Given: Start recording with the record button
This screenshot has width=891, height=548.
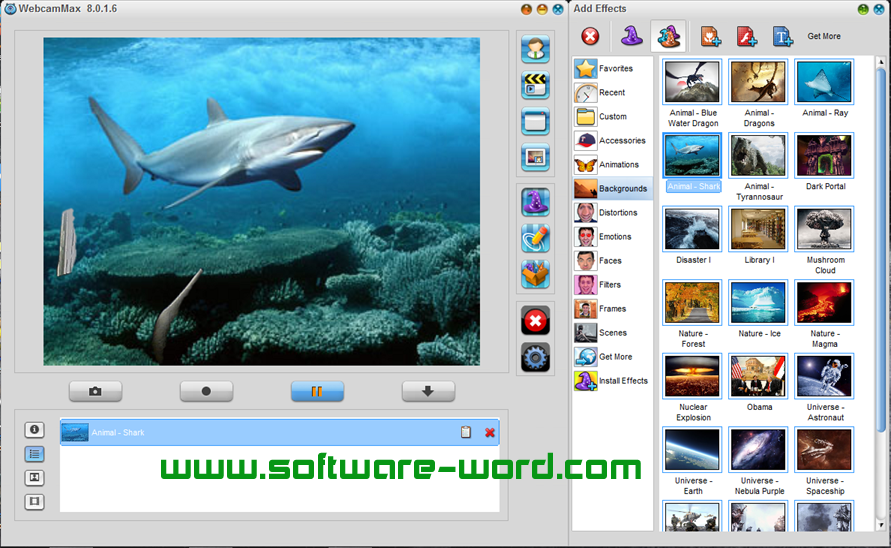Looking at the screenshot, I should 206,391.
